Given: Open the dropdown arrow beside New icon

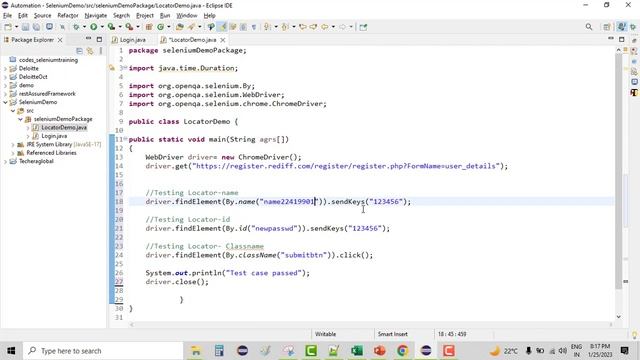Looking at the screenshot, I should tap(16, 27).
